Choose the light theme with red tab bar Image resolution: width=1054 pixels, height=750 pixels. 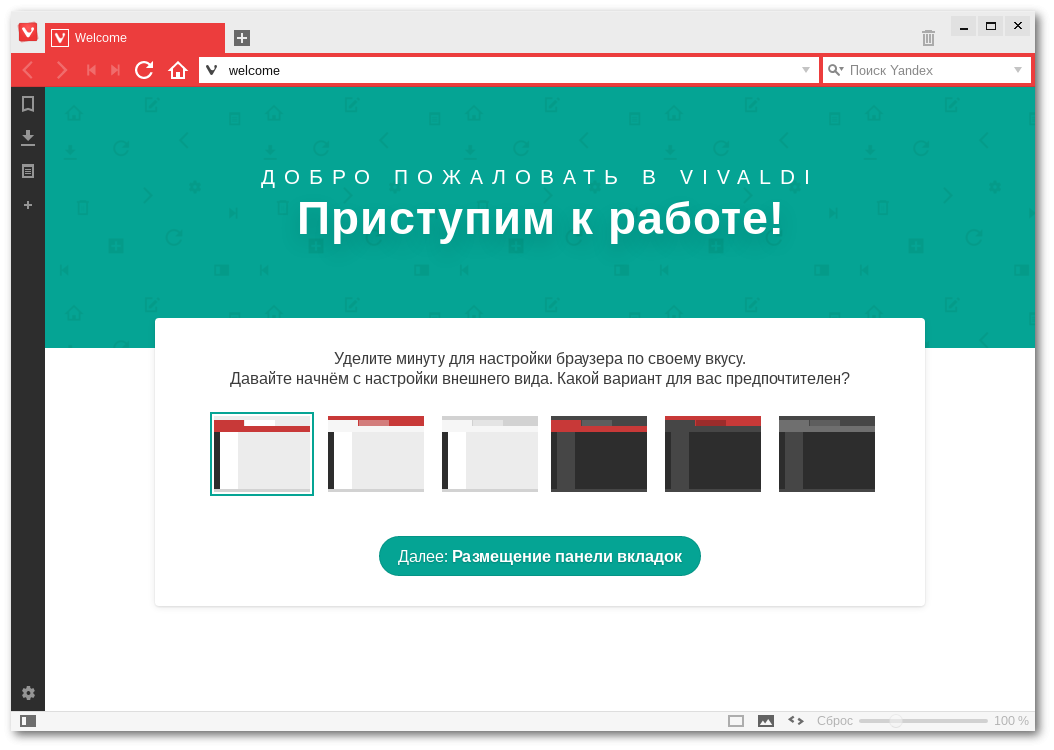[x=376, y=454]
